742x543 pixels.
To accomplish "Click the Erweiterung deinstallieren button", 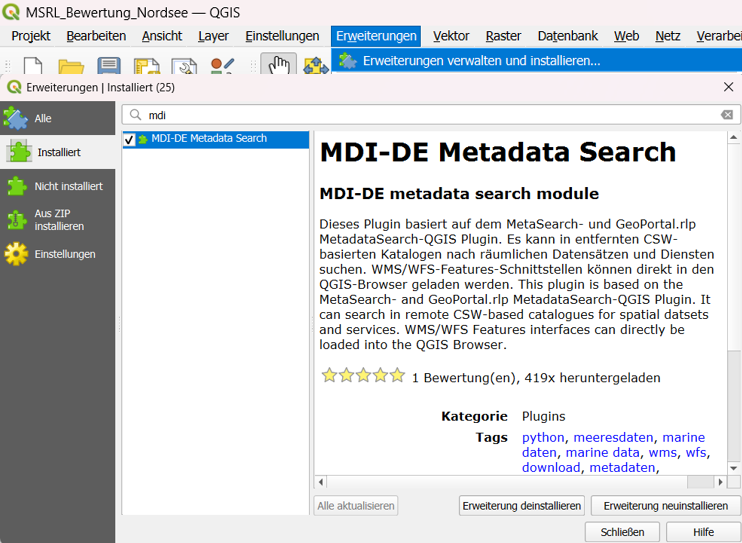I will [x=521, y=506].
